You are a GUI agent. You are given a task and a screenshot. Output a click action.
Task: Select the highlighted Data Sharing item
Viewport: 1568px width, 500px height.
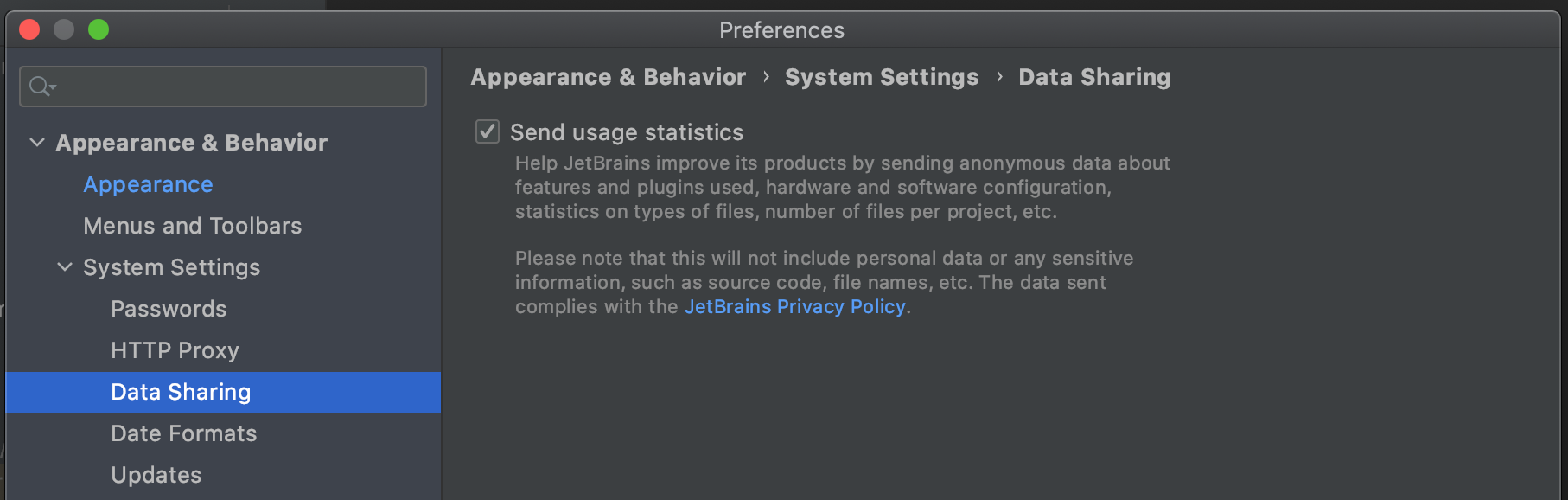(181, 392)
